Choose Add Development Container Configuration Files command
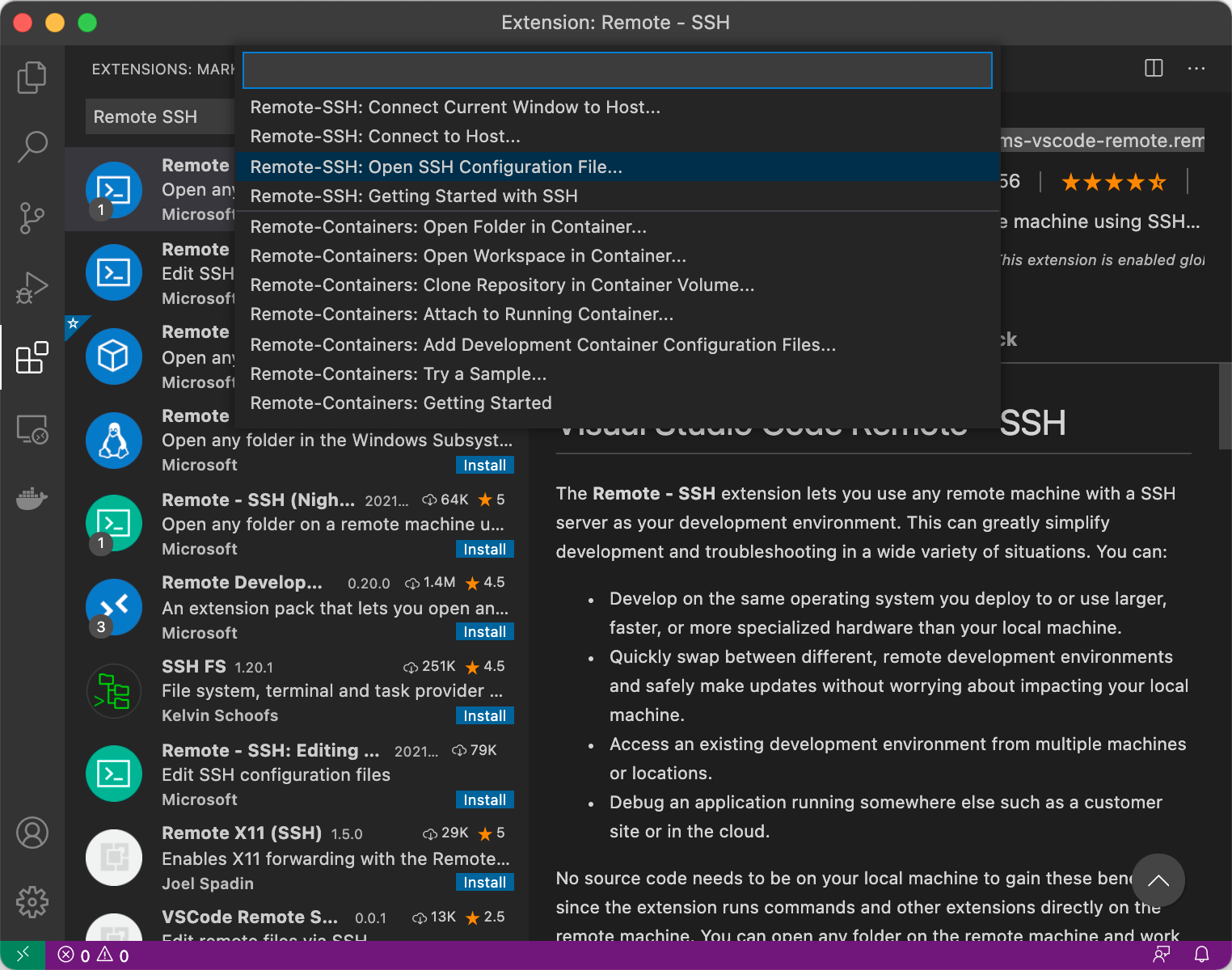The width and height of the screenshot is (1232, 970). (x=618, y=345)
